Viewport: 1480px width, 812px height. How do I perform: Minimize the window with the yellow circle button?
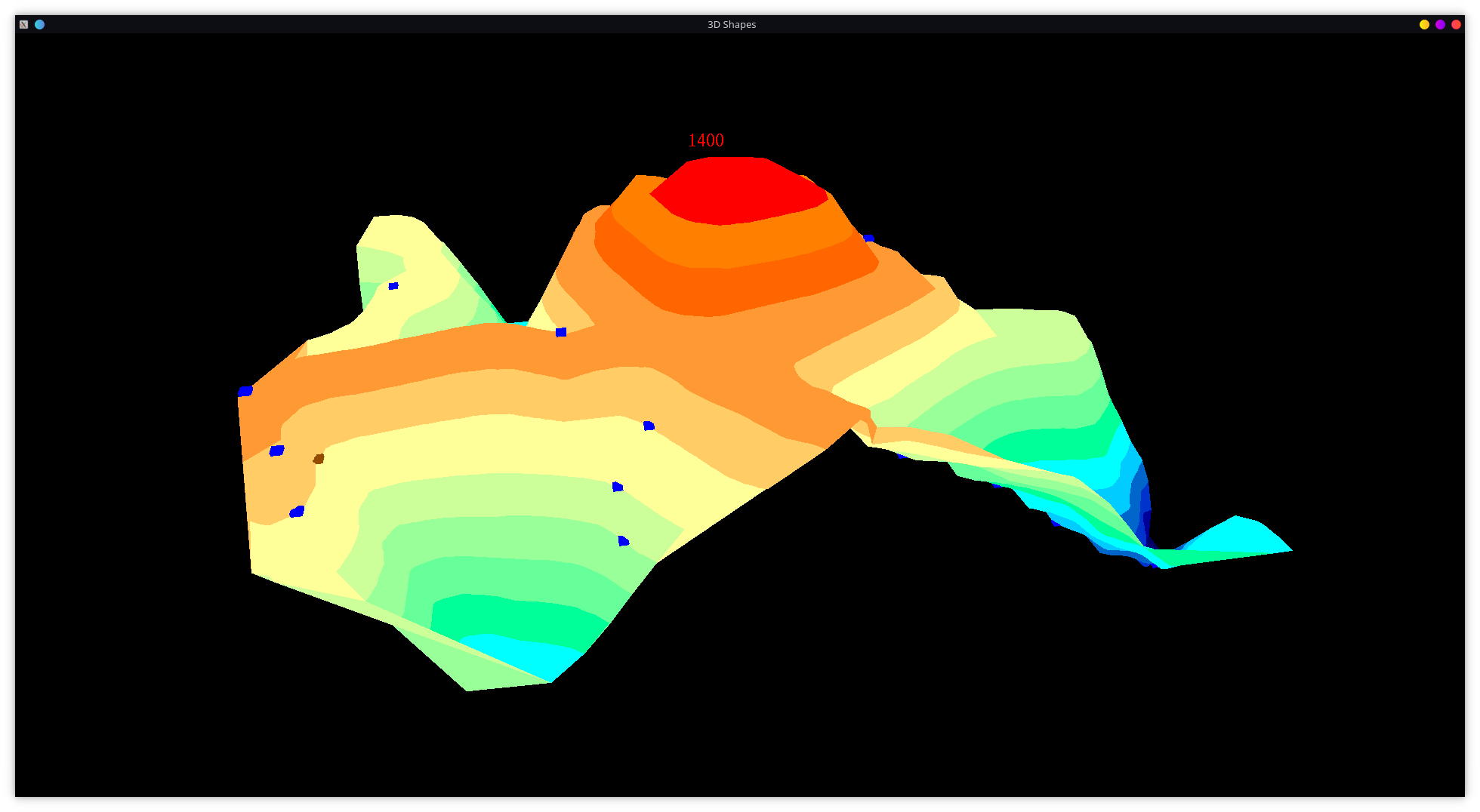(x=1424, y=24)
